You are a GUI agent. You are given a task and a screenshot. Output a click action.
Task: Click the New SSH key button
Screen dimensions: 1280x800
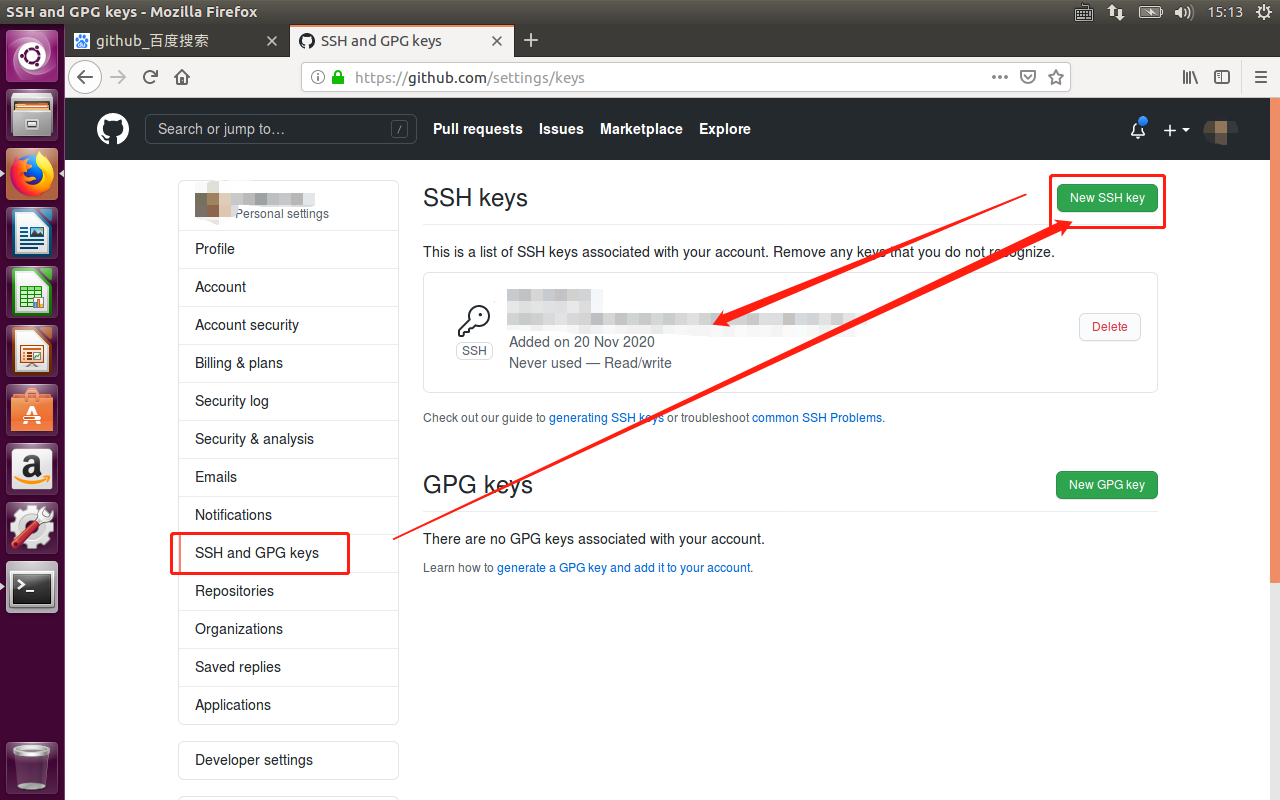pos(1107,198)
